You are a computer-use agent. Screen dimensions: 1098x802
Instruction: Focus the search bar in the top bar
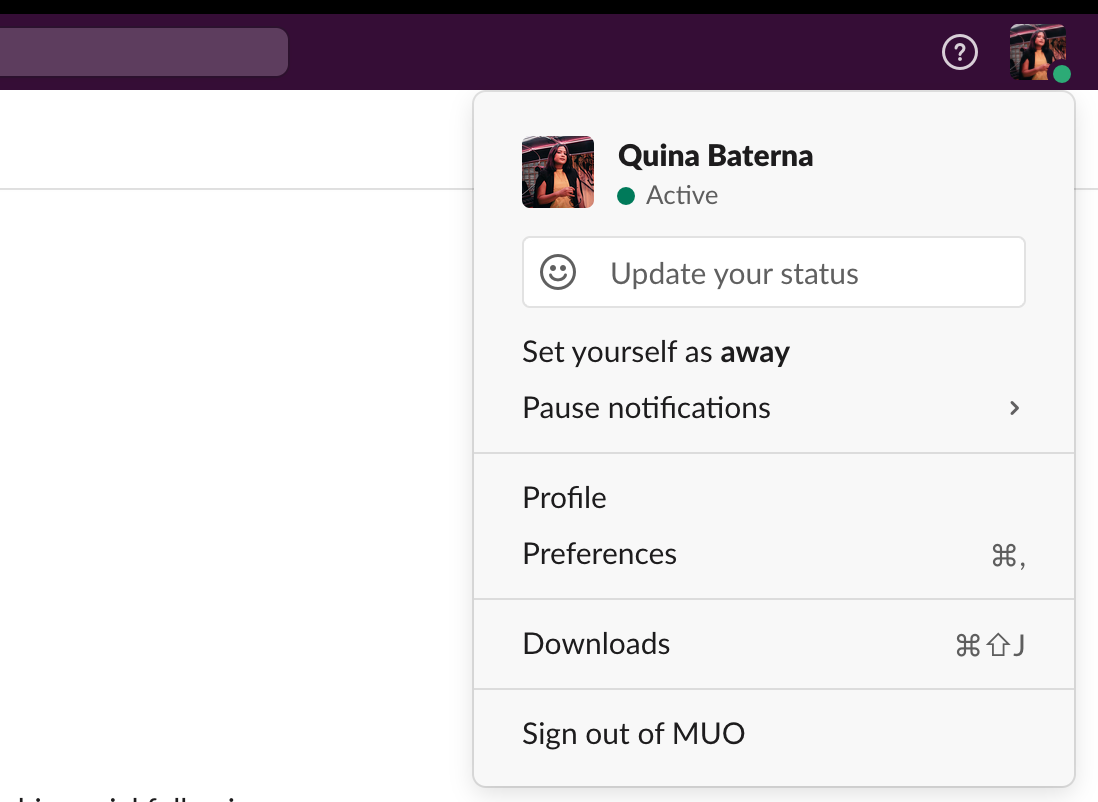click(x=140, y=52)
